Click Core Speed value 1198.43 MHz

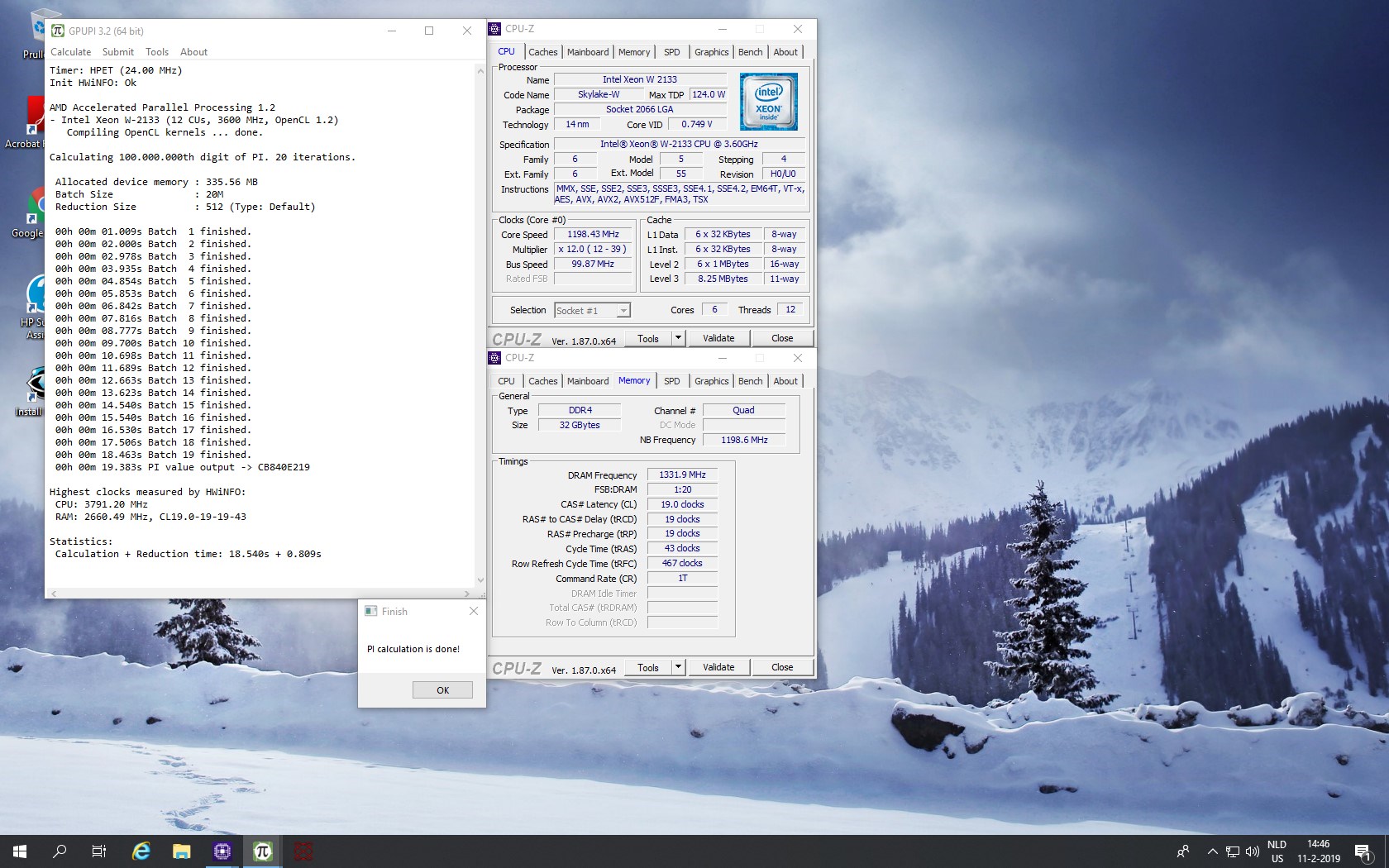tap(593, 234)
